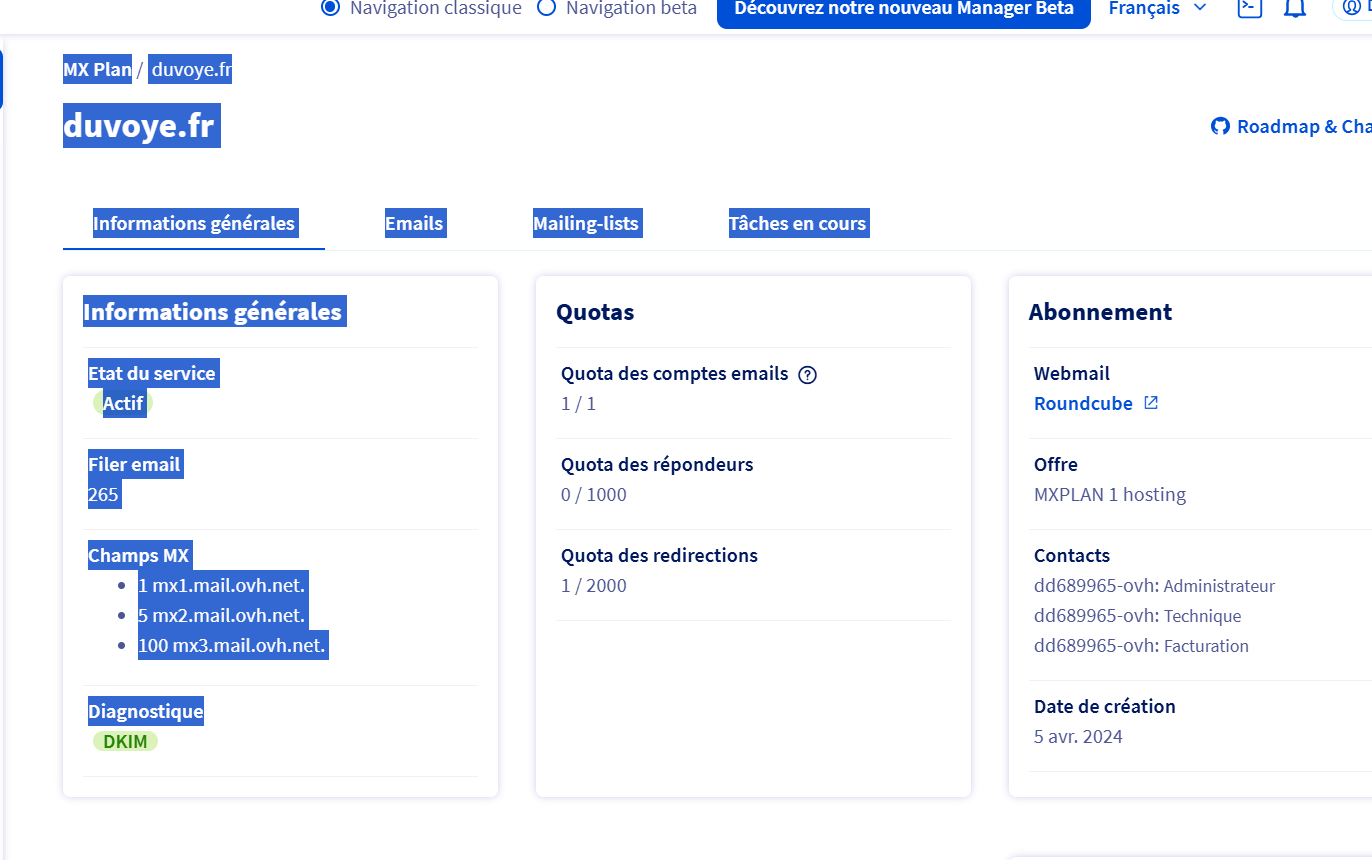Select the Navigation beta radio button
1372x860 pixels.
click(547, 8)
